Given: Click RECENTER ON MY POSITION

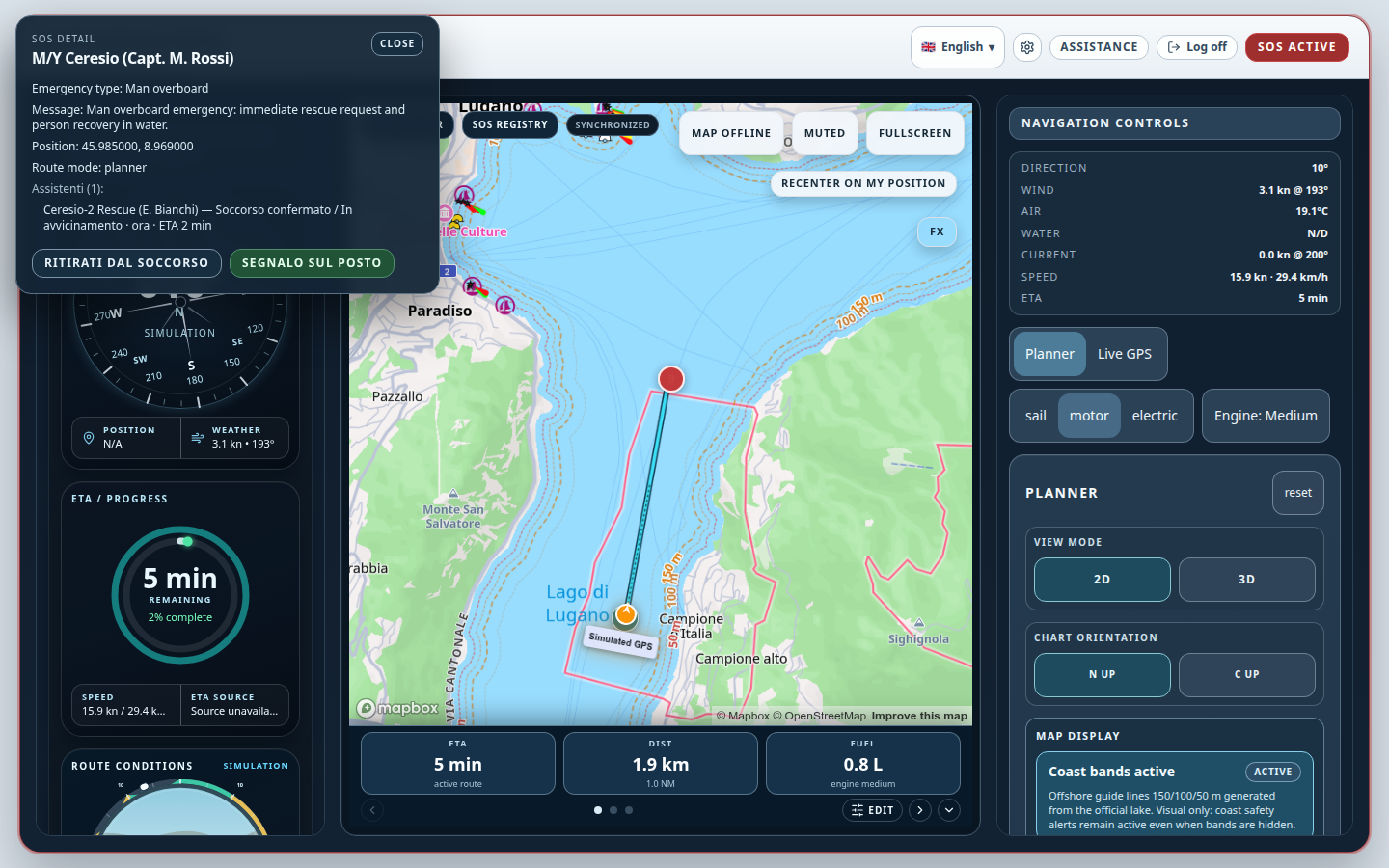Looking at the screenshot, I should click(x=863, y=183).
